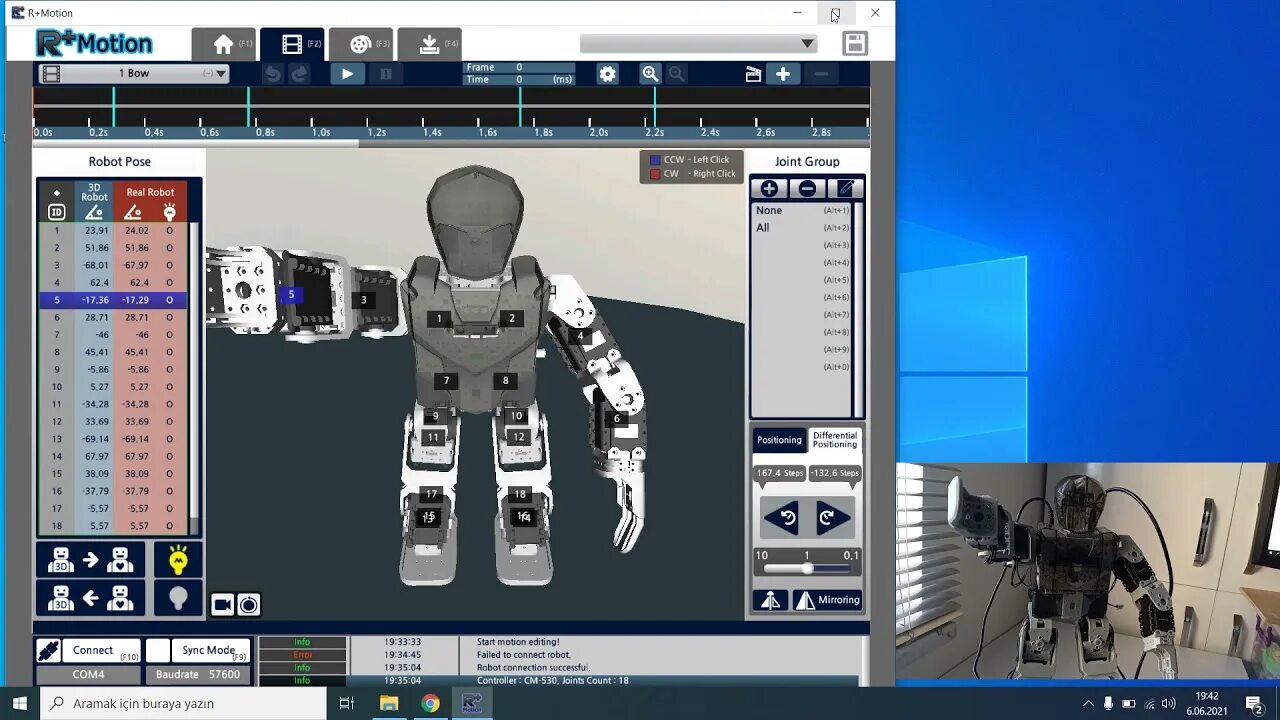Open the Motion reel tab (F3)

point(361,44)
